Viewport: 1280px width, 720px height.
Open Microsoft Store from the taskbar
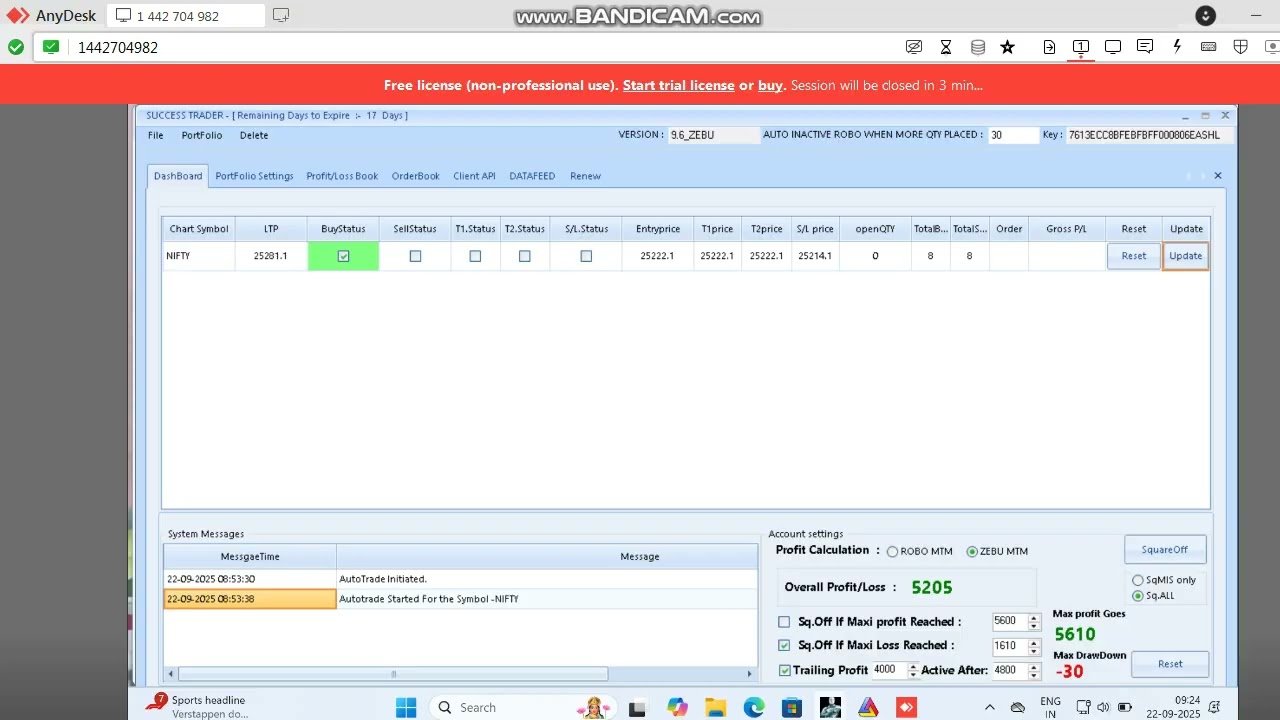click(792, 707)
